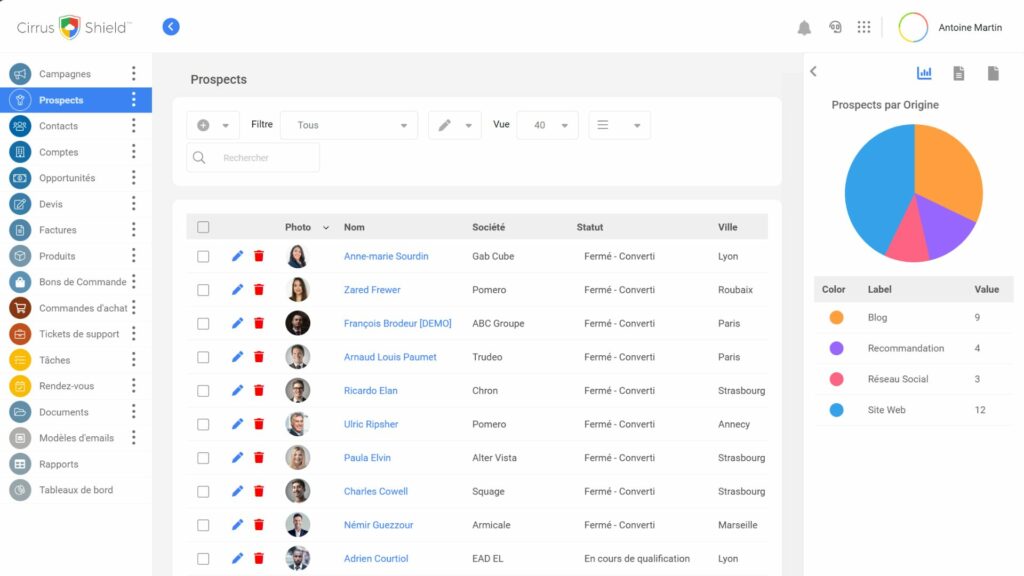Delete Adrien Courtiol using the trash icon
Image resolution: width=1024 pixels, height=576 pixels.
259,558
